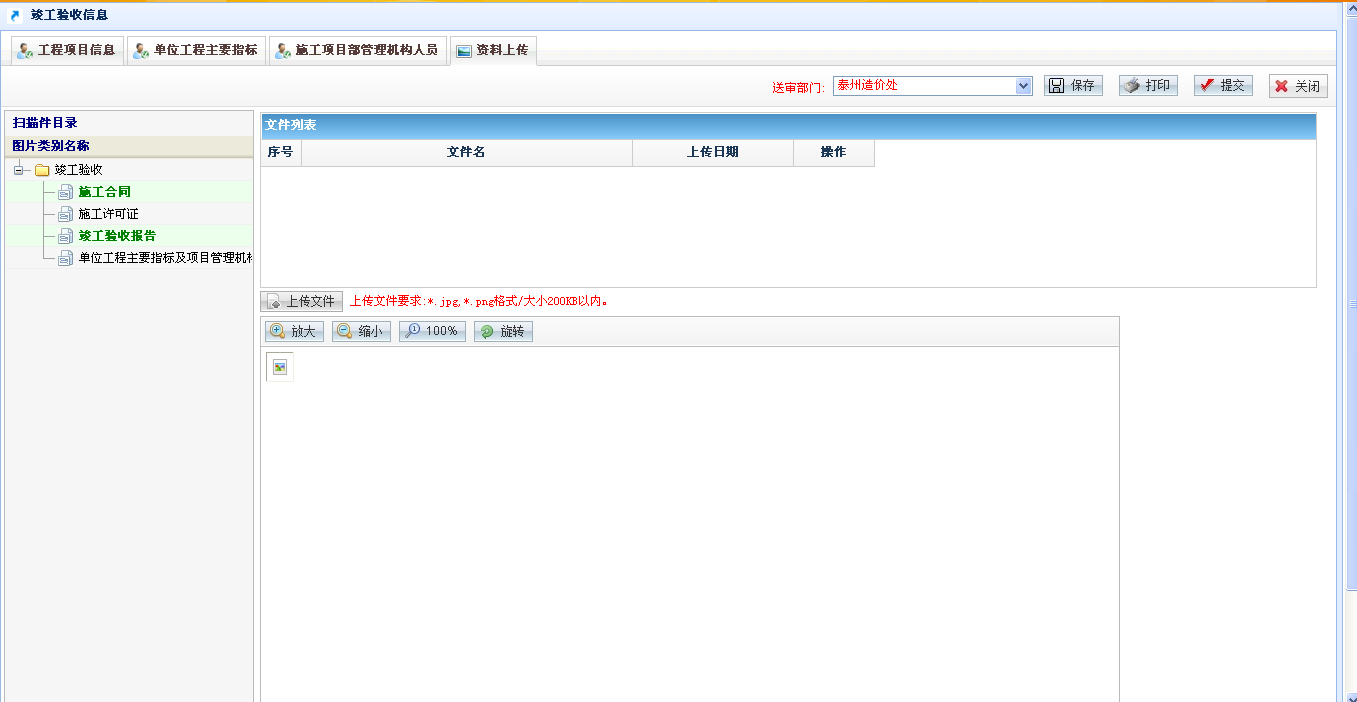The image size is (1357, 702).
Task: Click the 上传文件 upload button
Action: (302, 301)
